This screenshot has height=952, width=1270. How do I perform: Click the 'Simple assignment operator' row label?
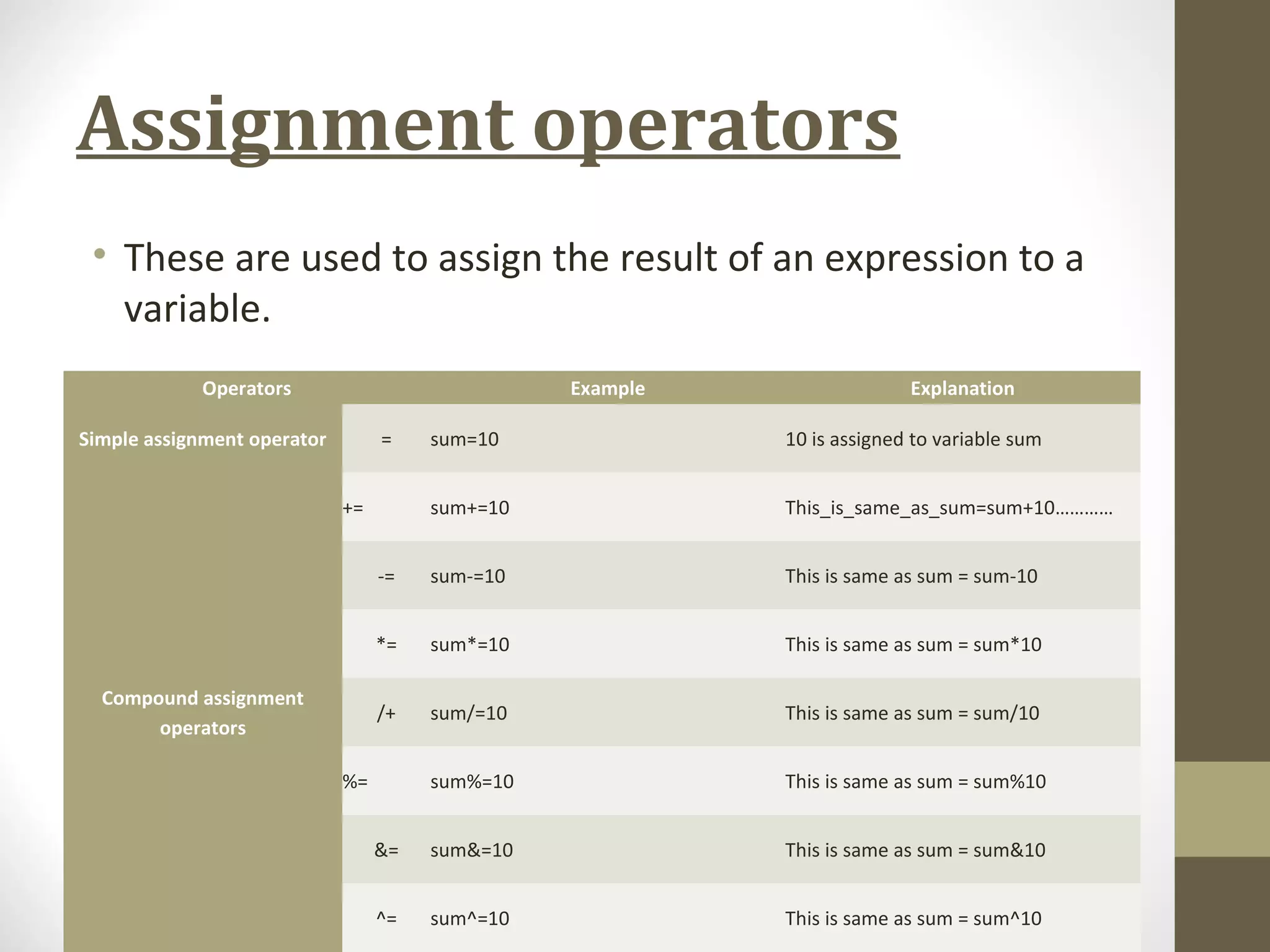[x=202, y=439]
